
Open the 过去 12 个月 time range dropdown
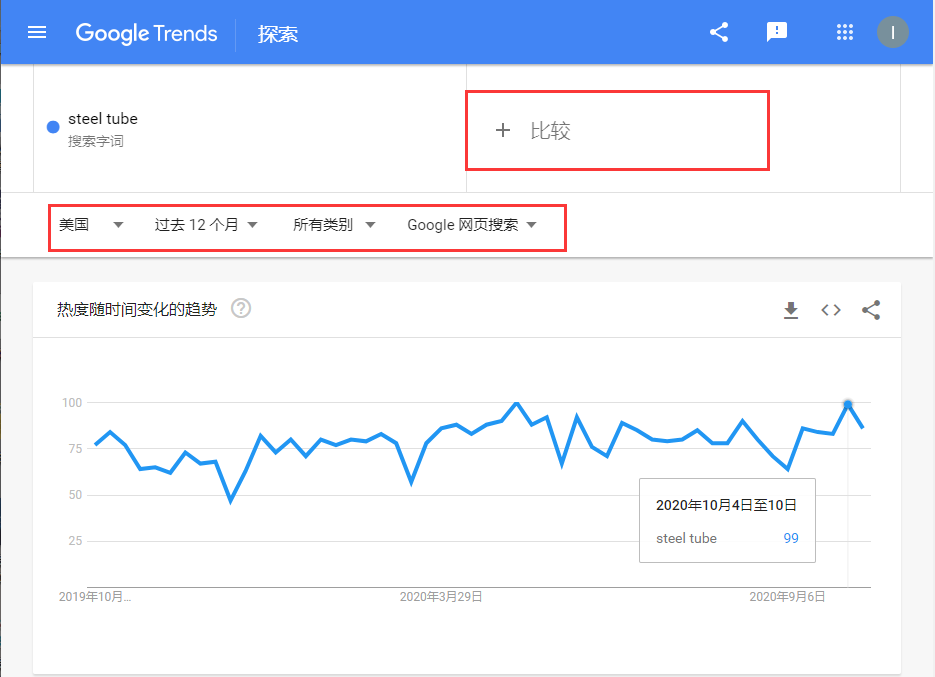206,225
